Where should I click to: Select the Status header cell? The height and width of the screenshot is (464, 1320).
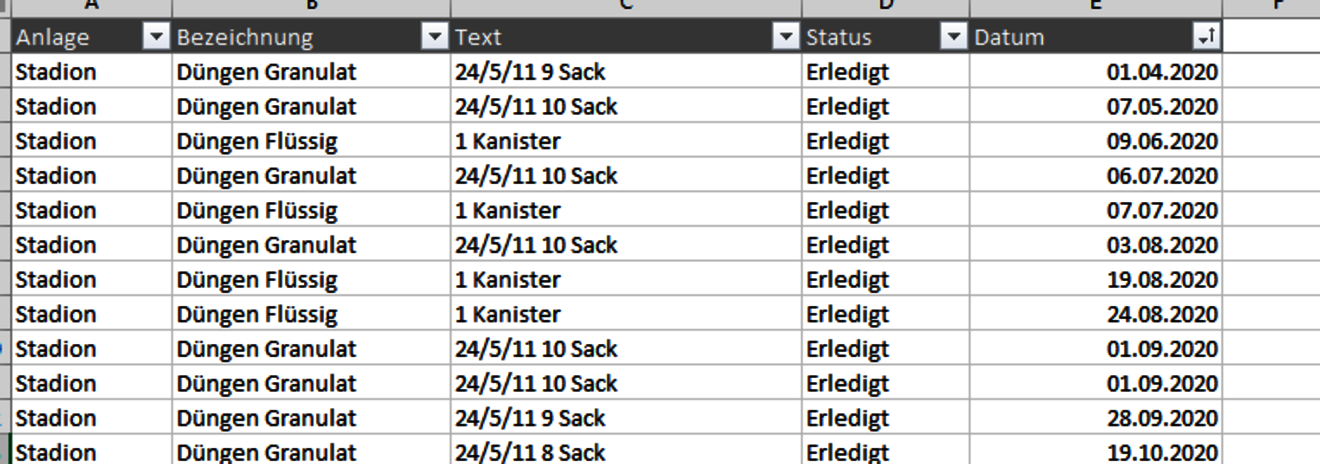(x=885, y=37)
